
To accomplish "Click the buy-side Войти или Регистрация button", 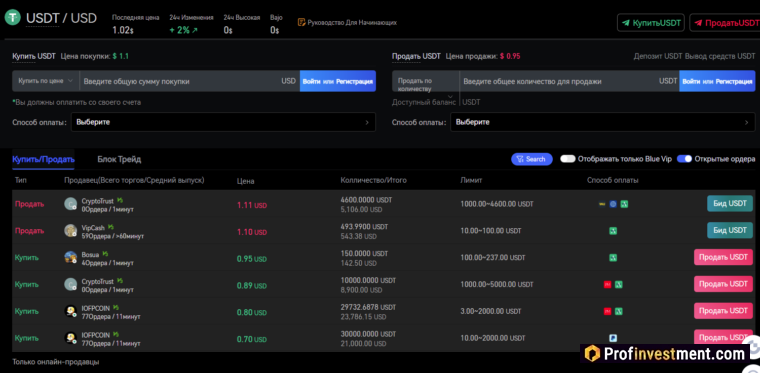I will point(338,81).
